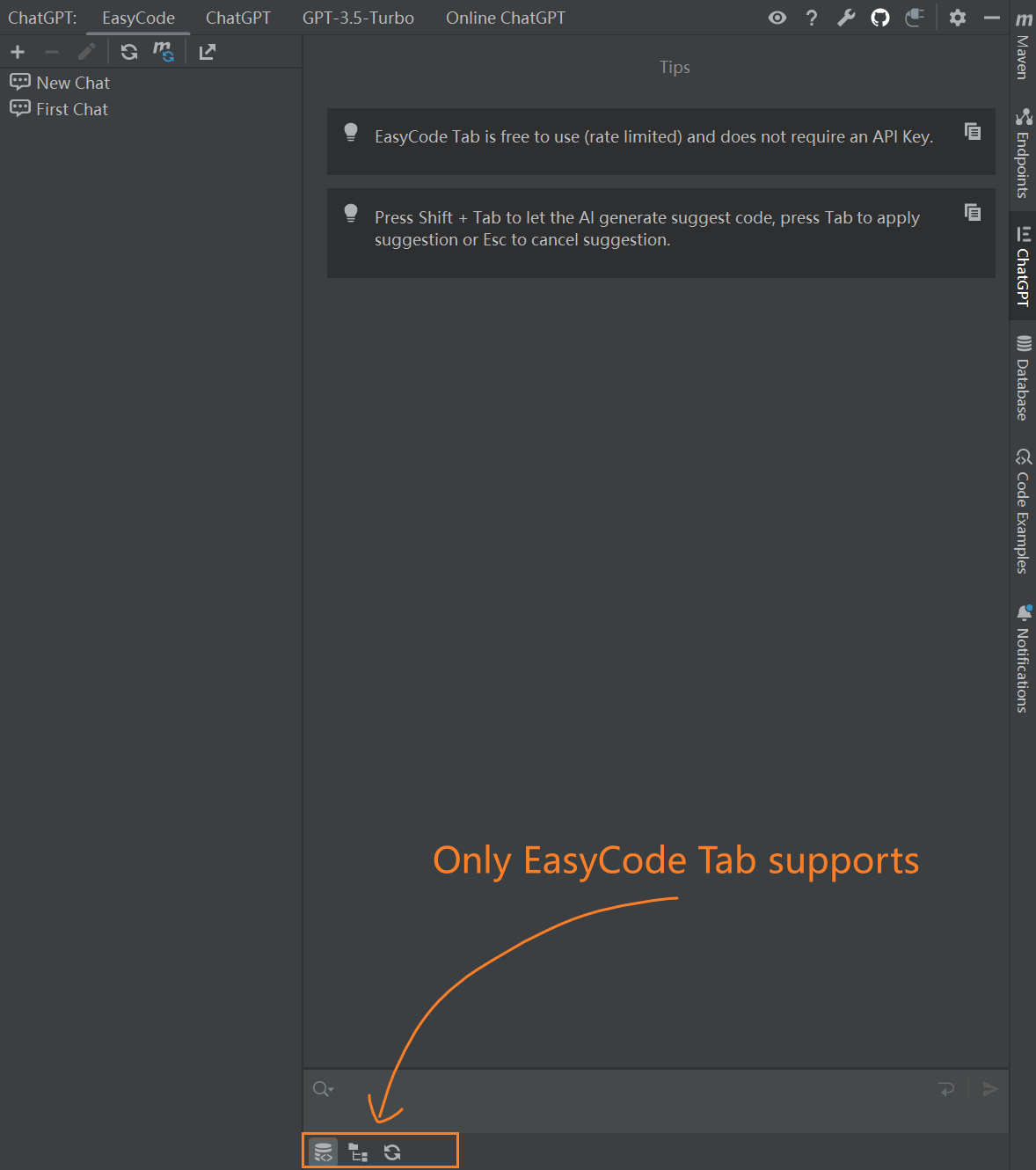
Task: Open the settings gear menu
Action: click(957, 18)
